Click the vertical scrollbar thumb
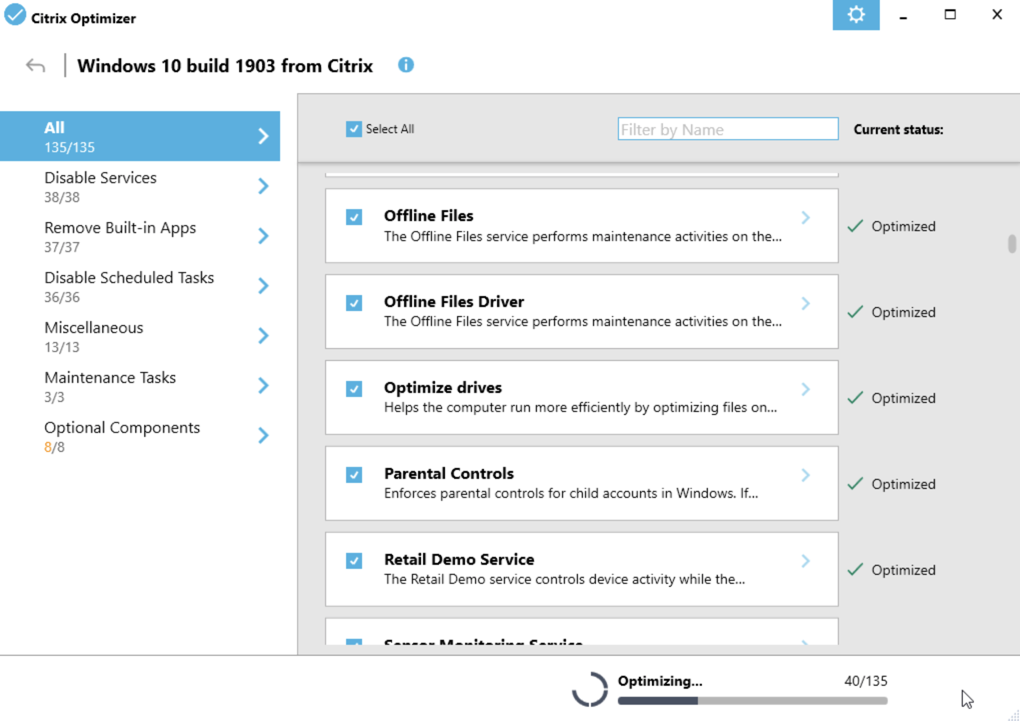The image size is (1020, 721). tap(1012, 243)
